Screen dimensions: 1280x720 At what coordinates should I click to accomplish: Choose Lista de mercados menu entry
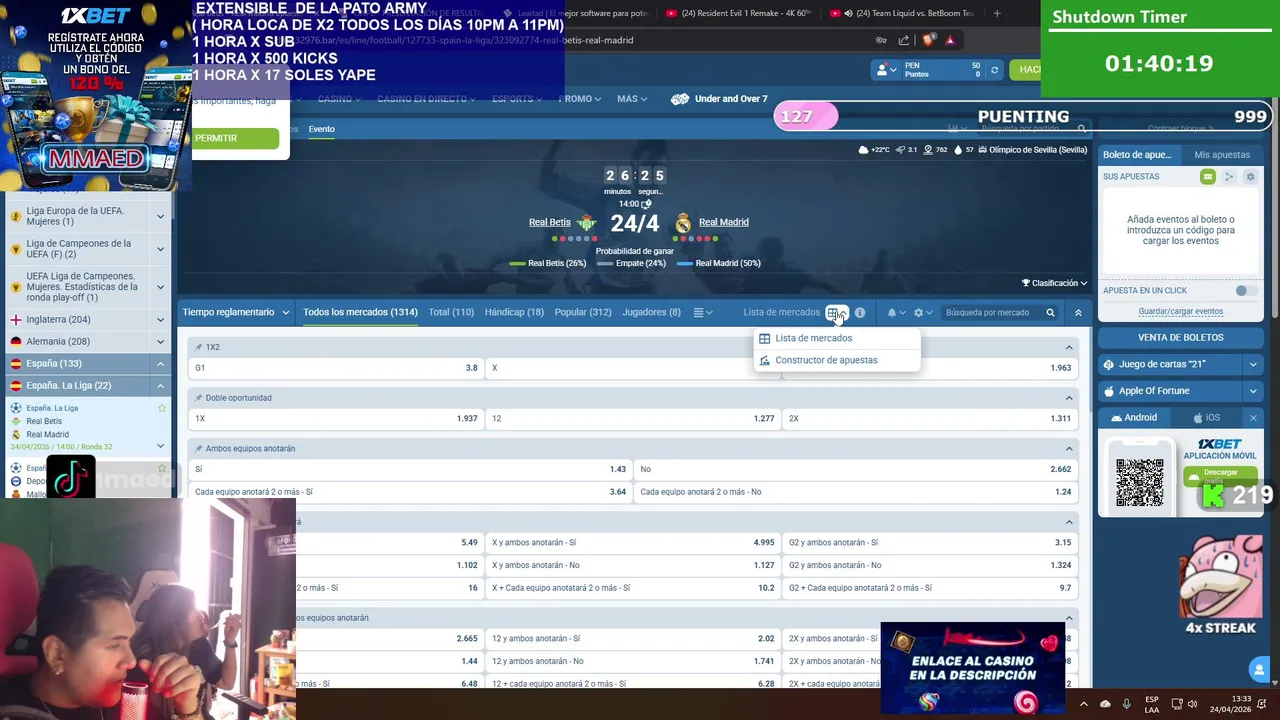(x=836, y=339)
